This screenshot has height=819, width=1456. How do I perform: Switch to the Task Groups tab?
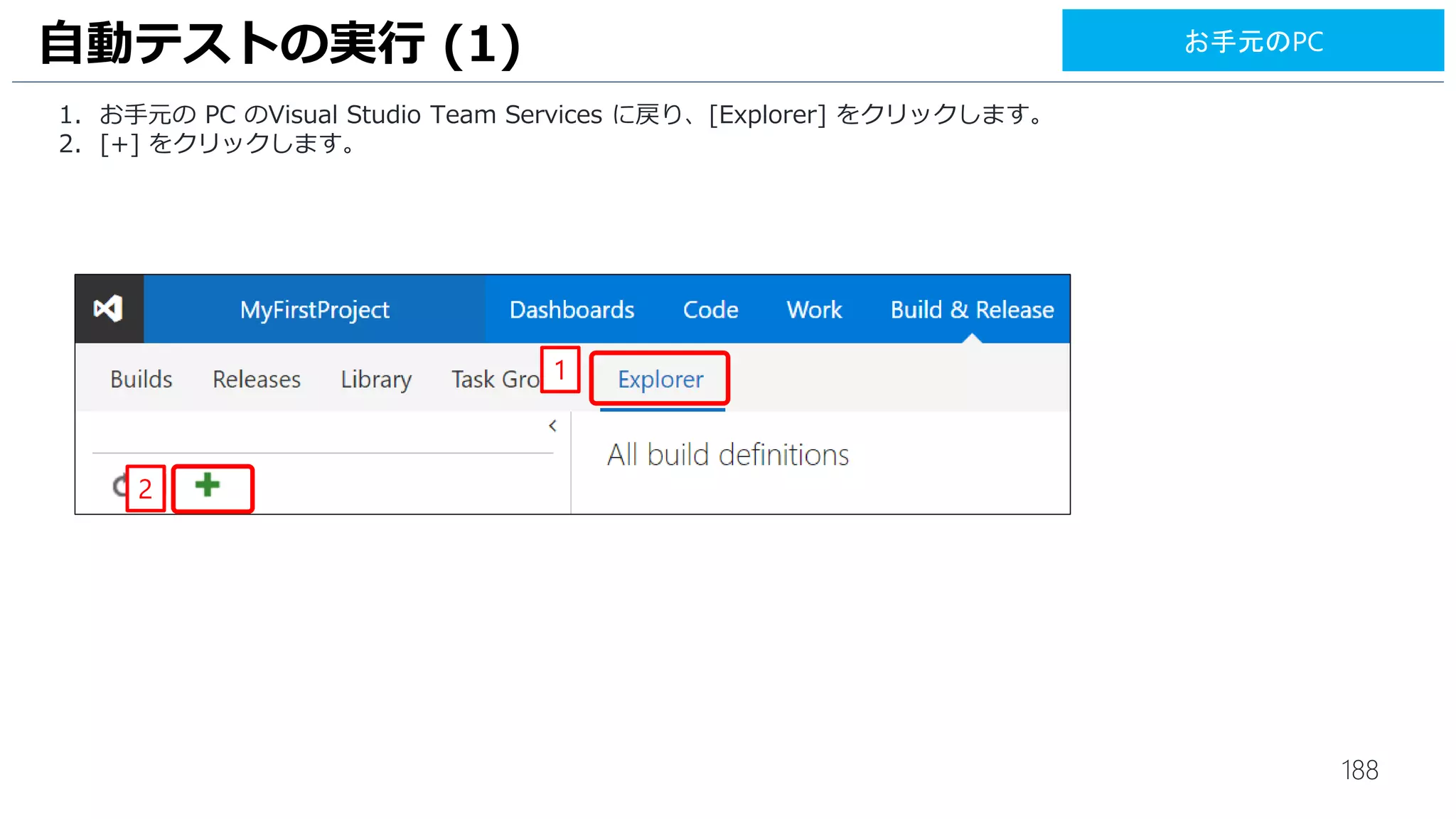click(x=496, y=379)
